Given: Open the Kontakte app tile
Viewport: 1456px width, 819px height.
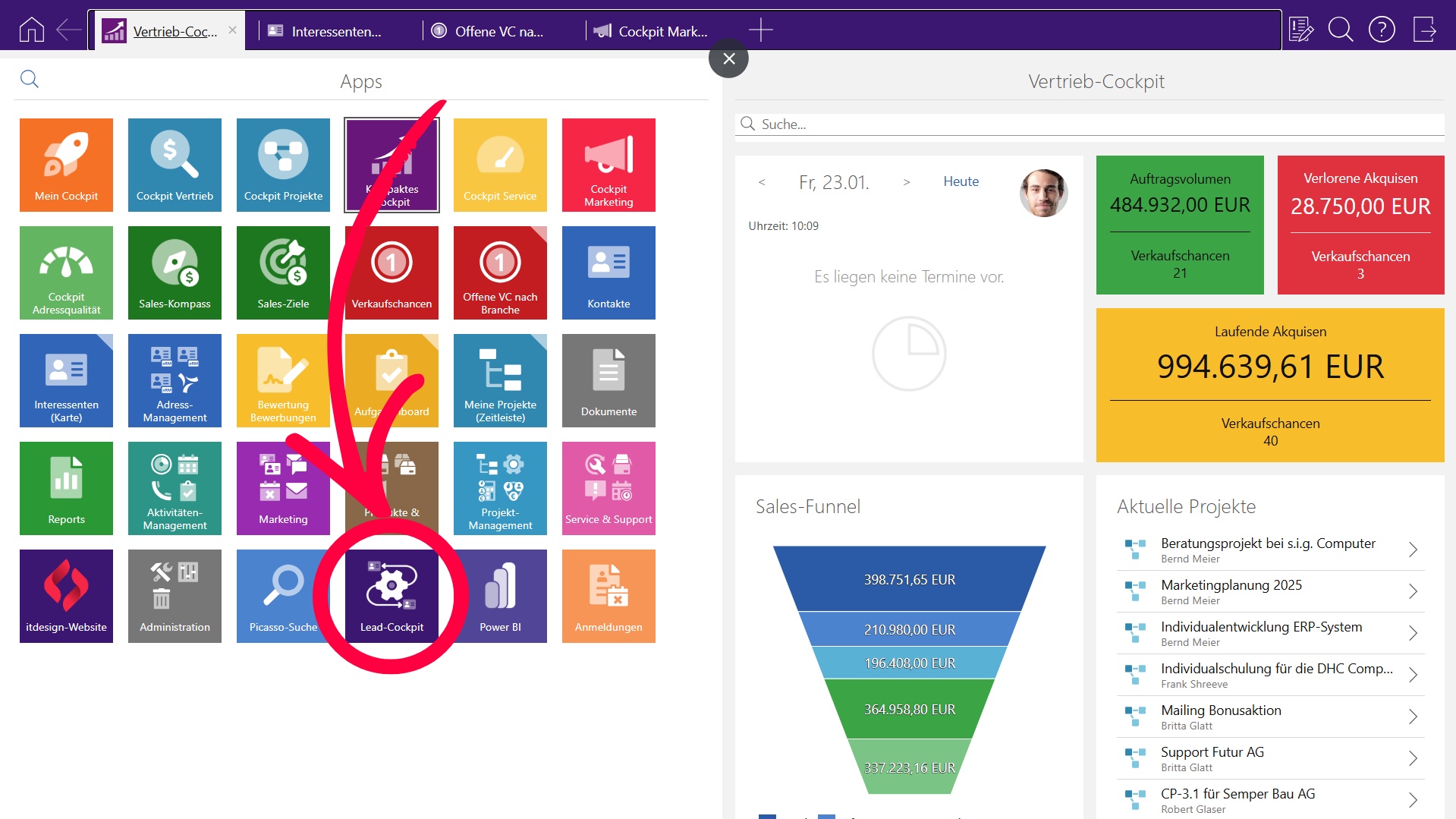Looking at the screenshot, I should point(609,272).
